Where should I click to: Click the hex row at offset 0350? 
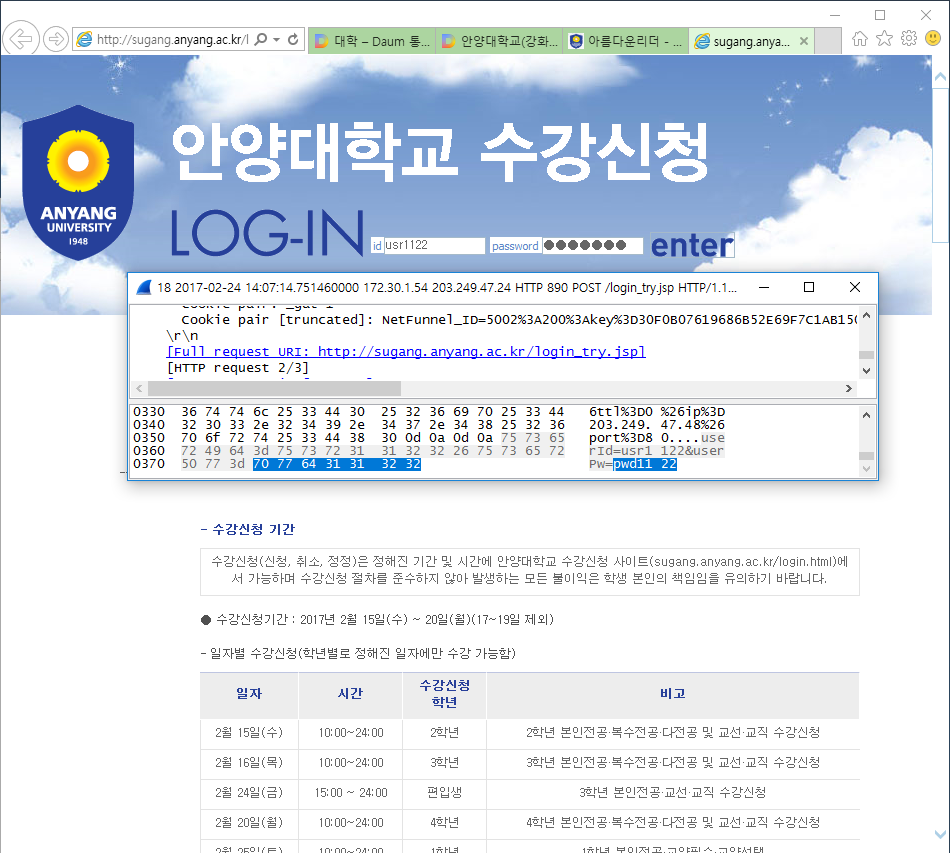pos(430,438)
